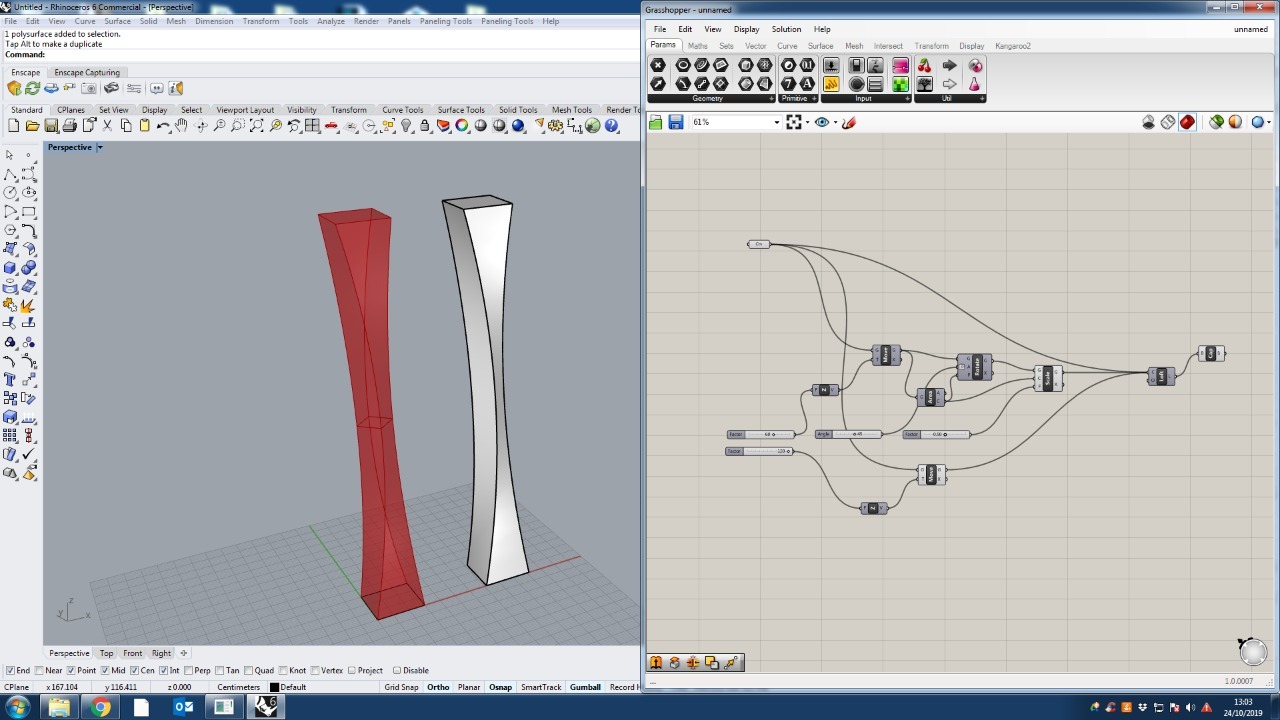
Task: Click the Grasshopper Point parameter icon
Action: 657,65
